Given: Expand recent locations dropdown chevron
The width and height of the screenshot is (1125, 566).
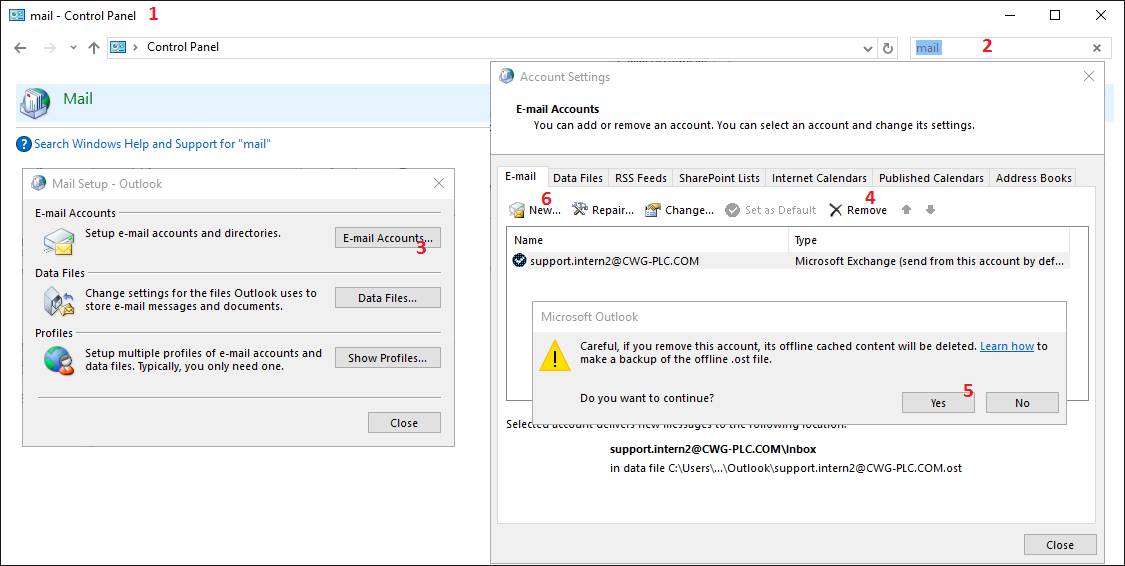Looking at the screenshot, I should point(73,48).
